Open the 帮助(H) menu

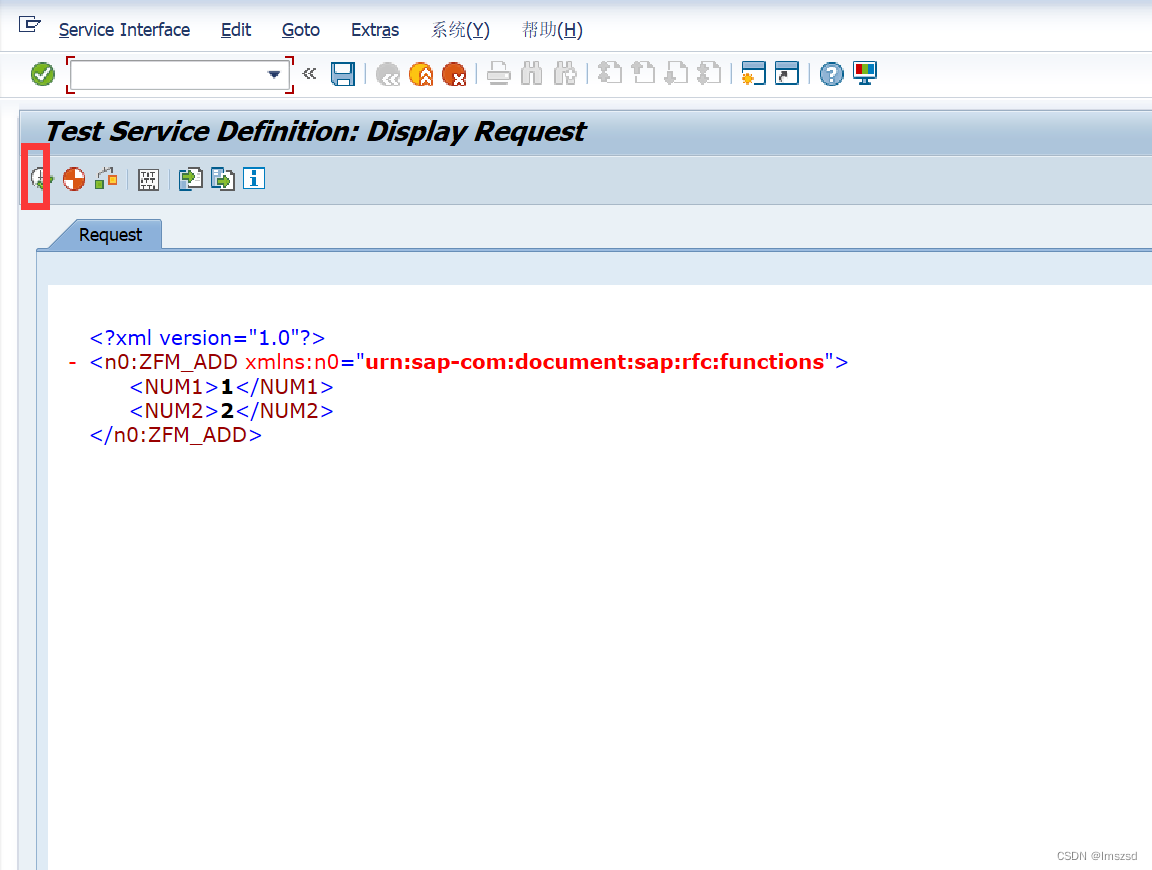552,30
